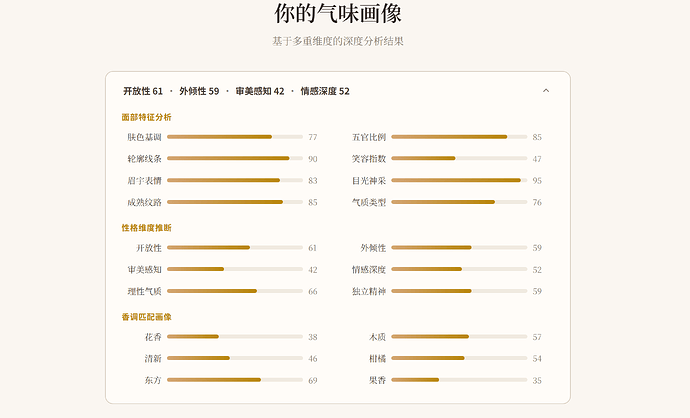Click the 面部特征分析 section heading
The width and height of the screenshot is (690, 418).
tap(147, 117)
